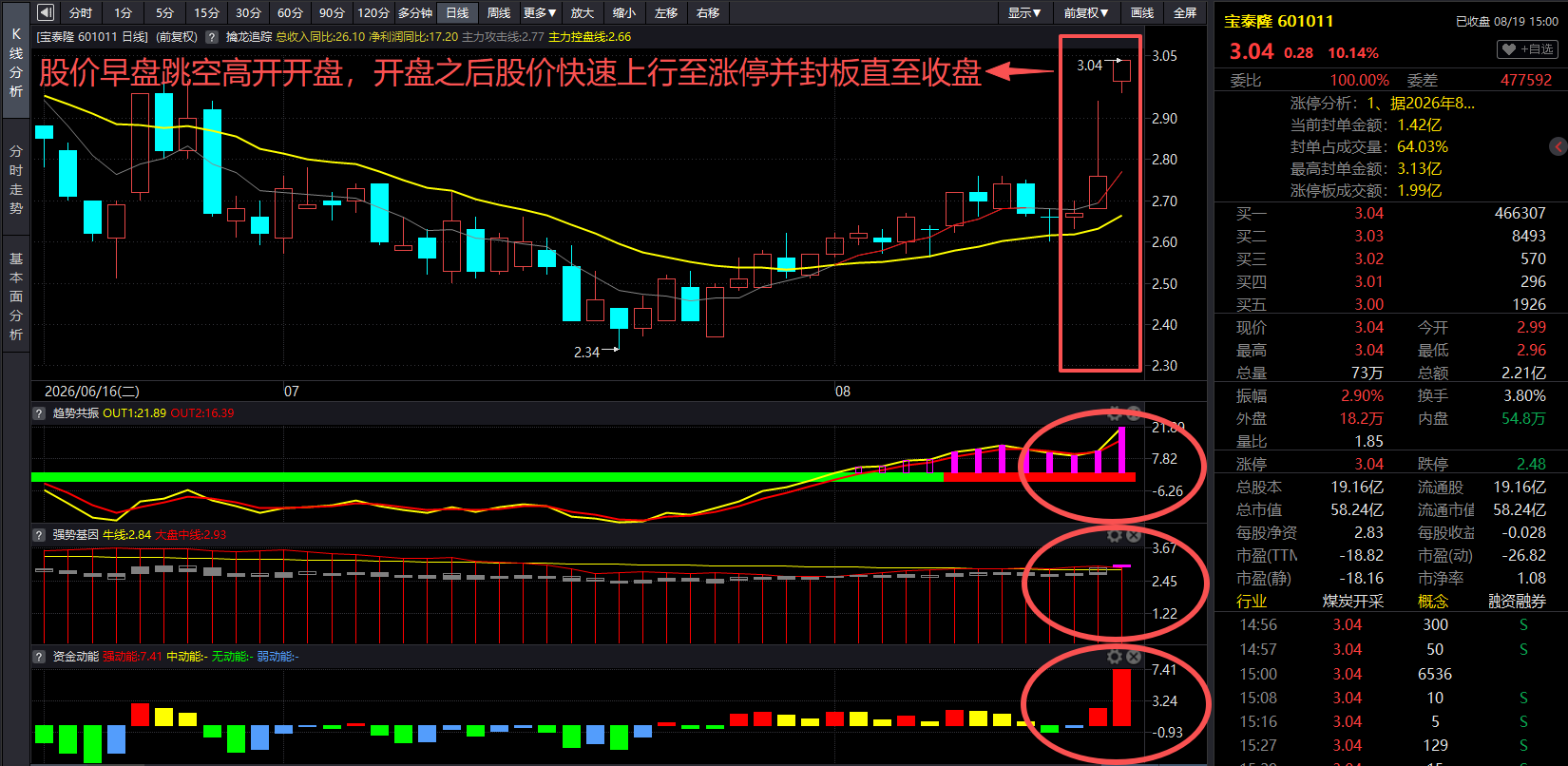Click 融资融券 concept link
This screenshot has height=766, width=1568.
pyautogui.click(x=1517, y=602)
